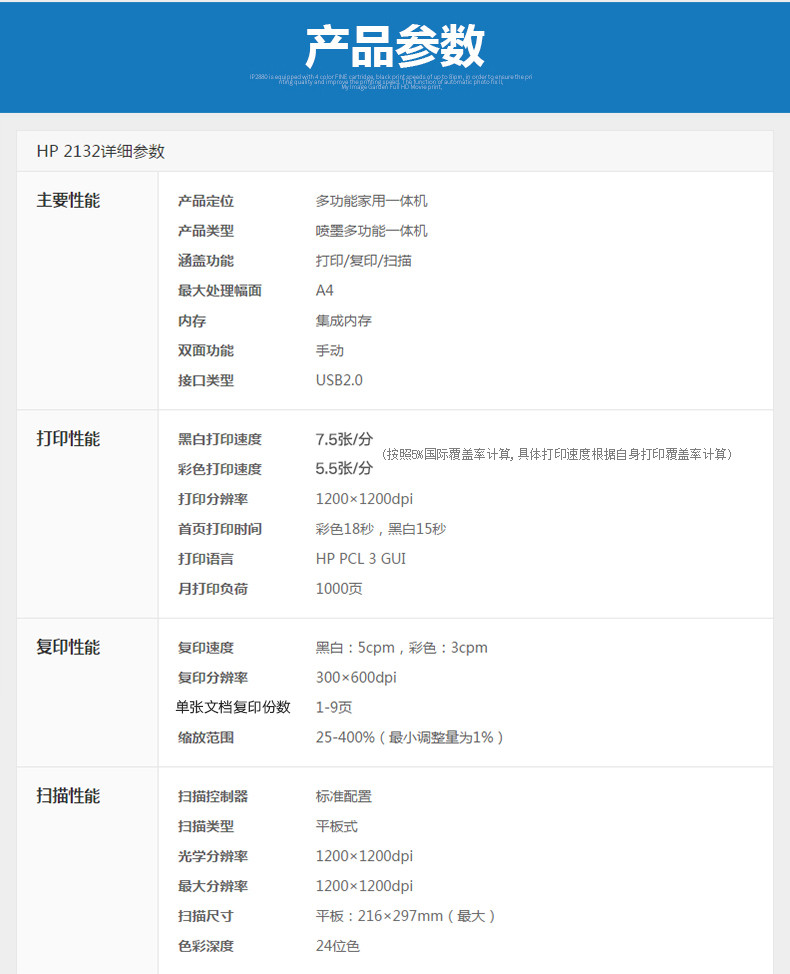790x974 pixels.
Task: Select the 单张文档复印份数 label
Action: tap(233, 707)
